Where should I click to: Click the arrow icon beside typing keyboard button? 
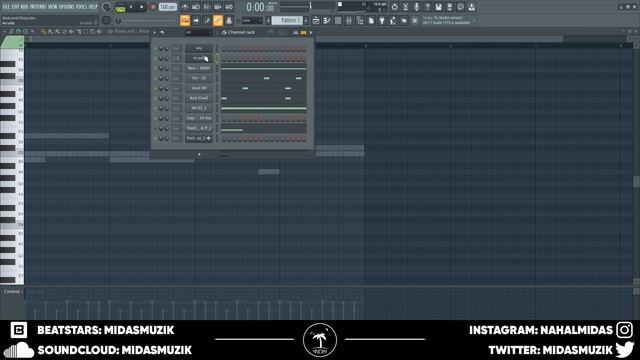(196, 20)
